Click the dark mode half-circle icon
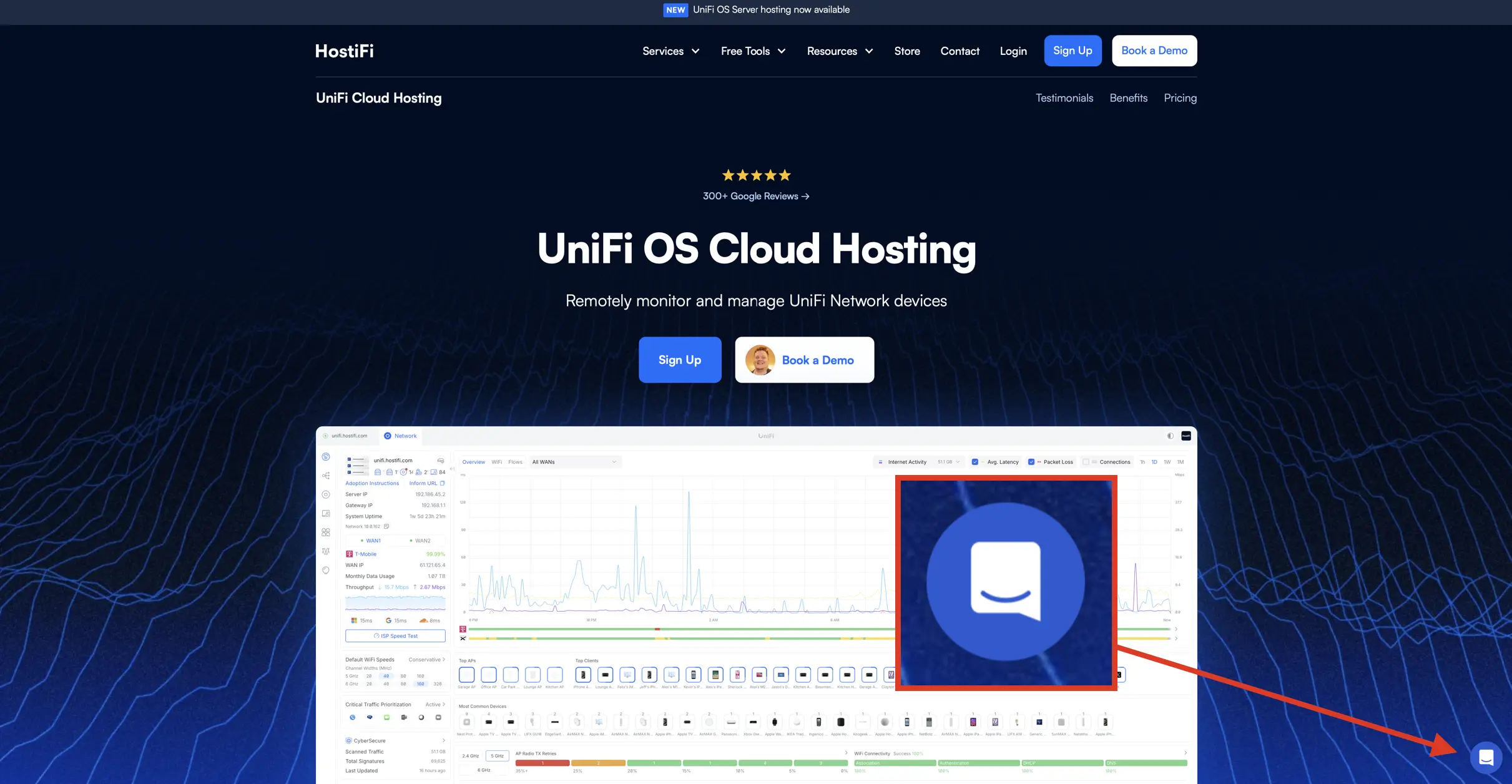 click(1170, 436)
